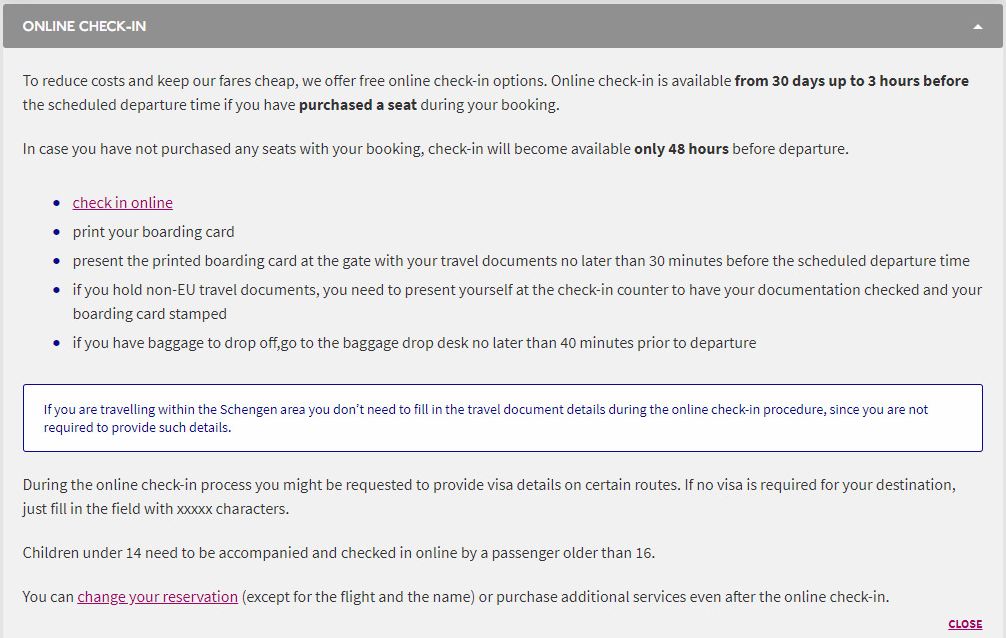This screenshot has height=638, width=1006.
Task: Click the CLOSE link at bottom right
Action: tap(965, 624)
